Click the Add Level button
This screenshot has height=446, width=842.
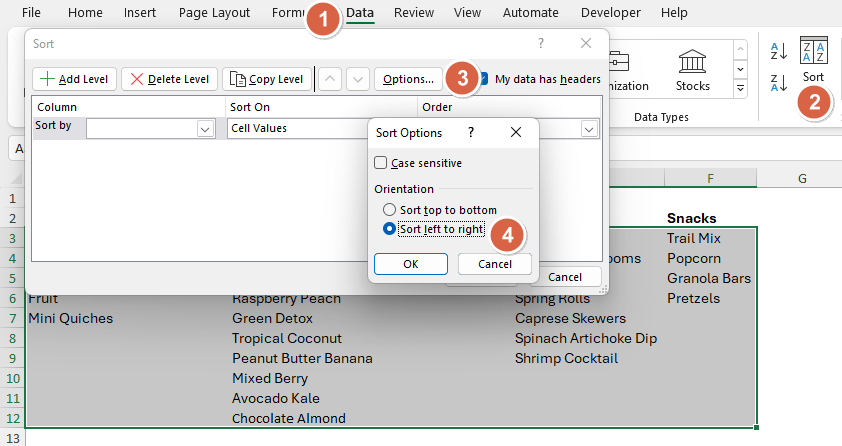[75, 79]
